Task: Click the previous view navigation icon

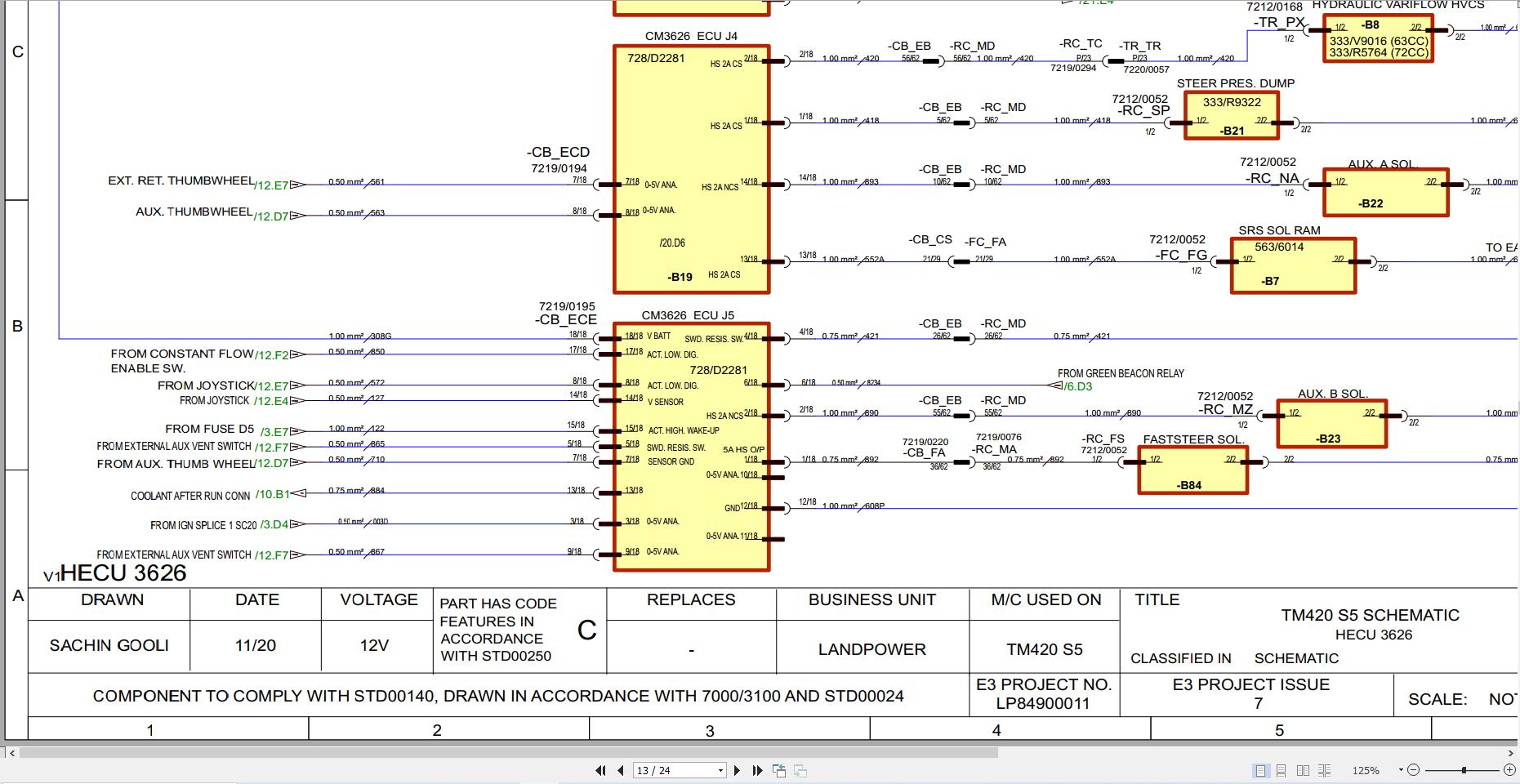Action: (779, 770)
